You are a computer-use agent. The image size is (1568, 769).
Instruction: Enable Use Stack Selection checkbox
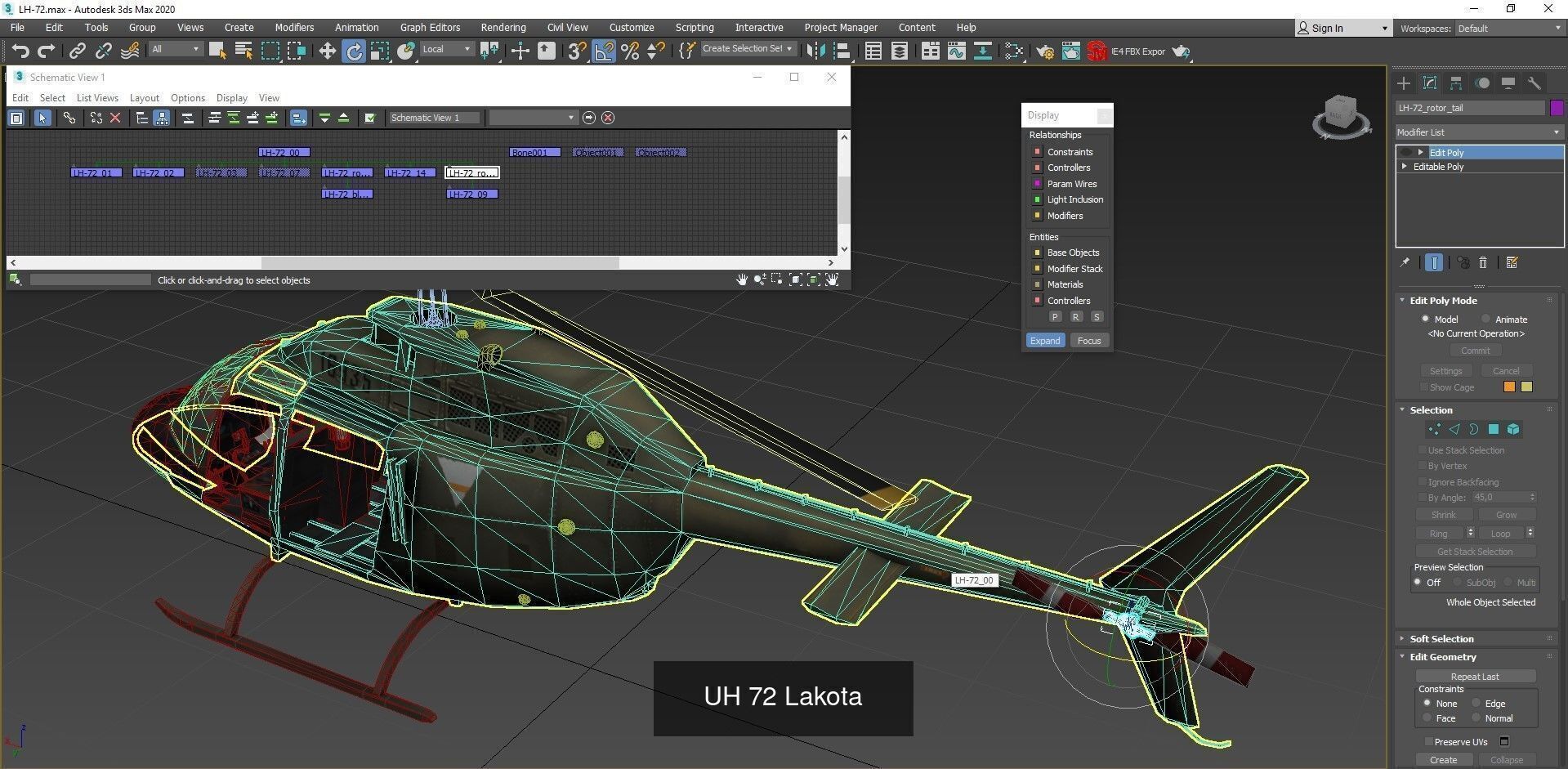1423,450
